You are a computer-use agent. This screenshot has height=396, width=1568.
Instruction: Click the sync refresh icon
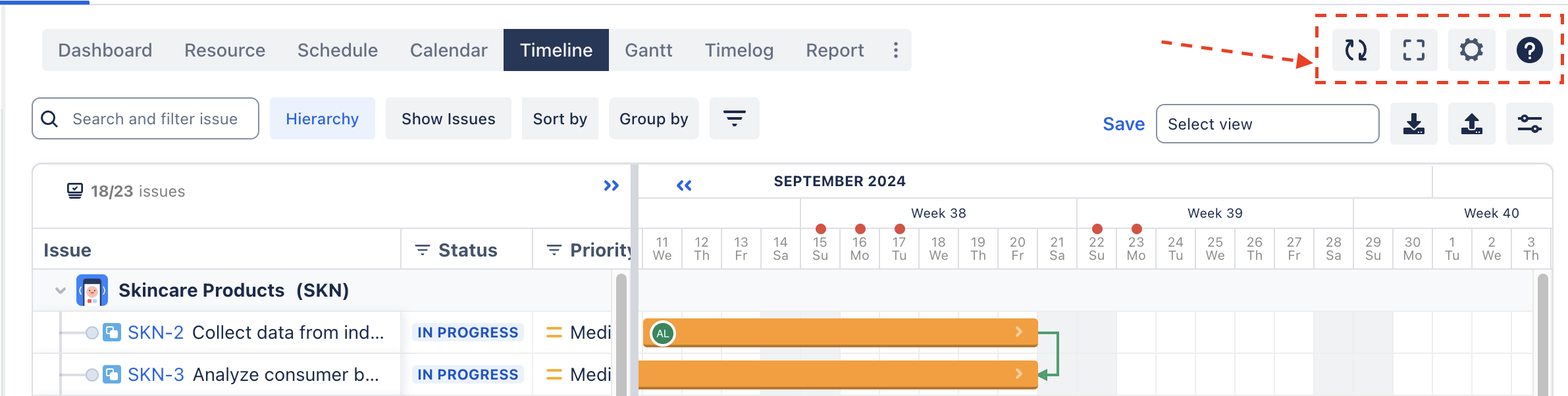tap(1355, 50)
